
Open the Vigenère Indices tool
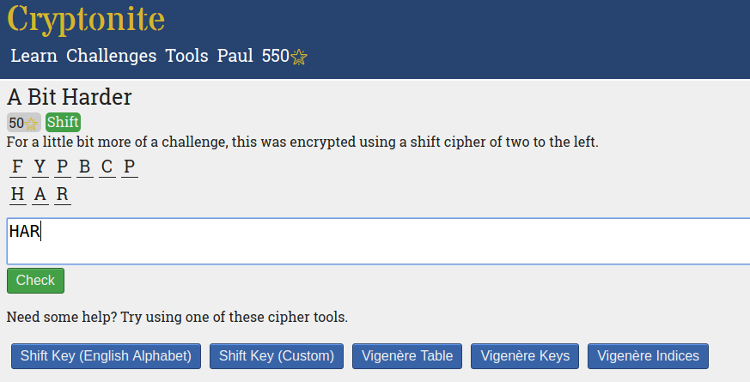(648, 356)
